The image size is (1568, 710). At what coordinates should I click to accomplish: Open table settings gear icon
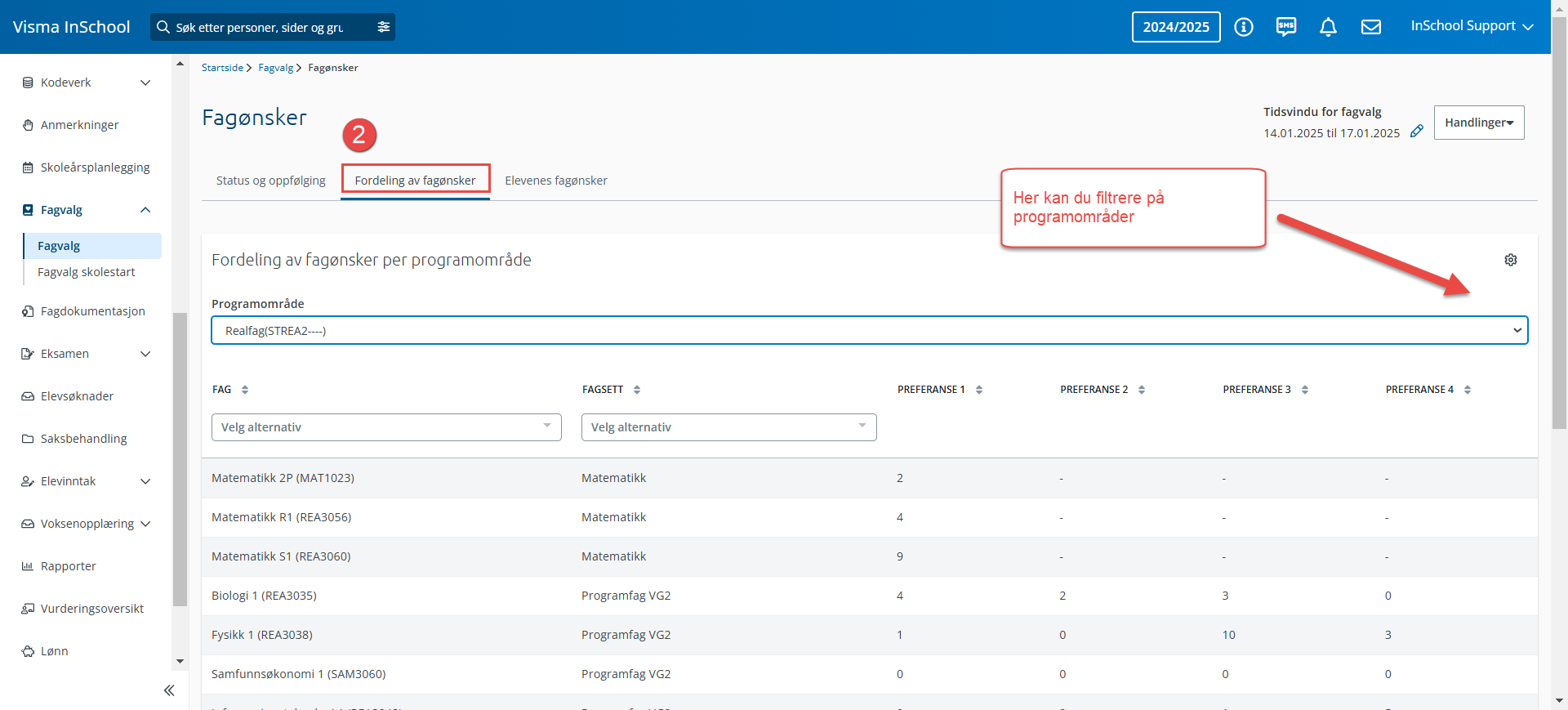[1511, 260]
